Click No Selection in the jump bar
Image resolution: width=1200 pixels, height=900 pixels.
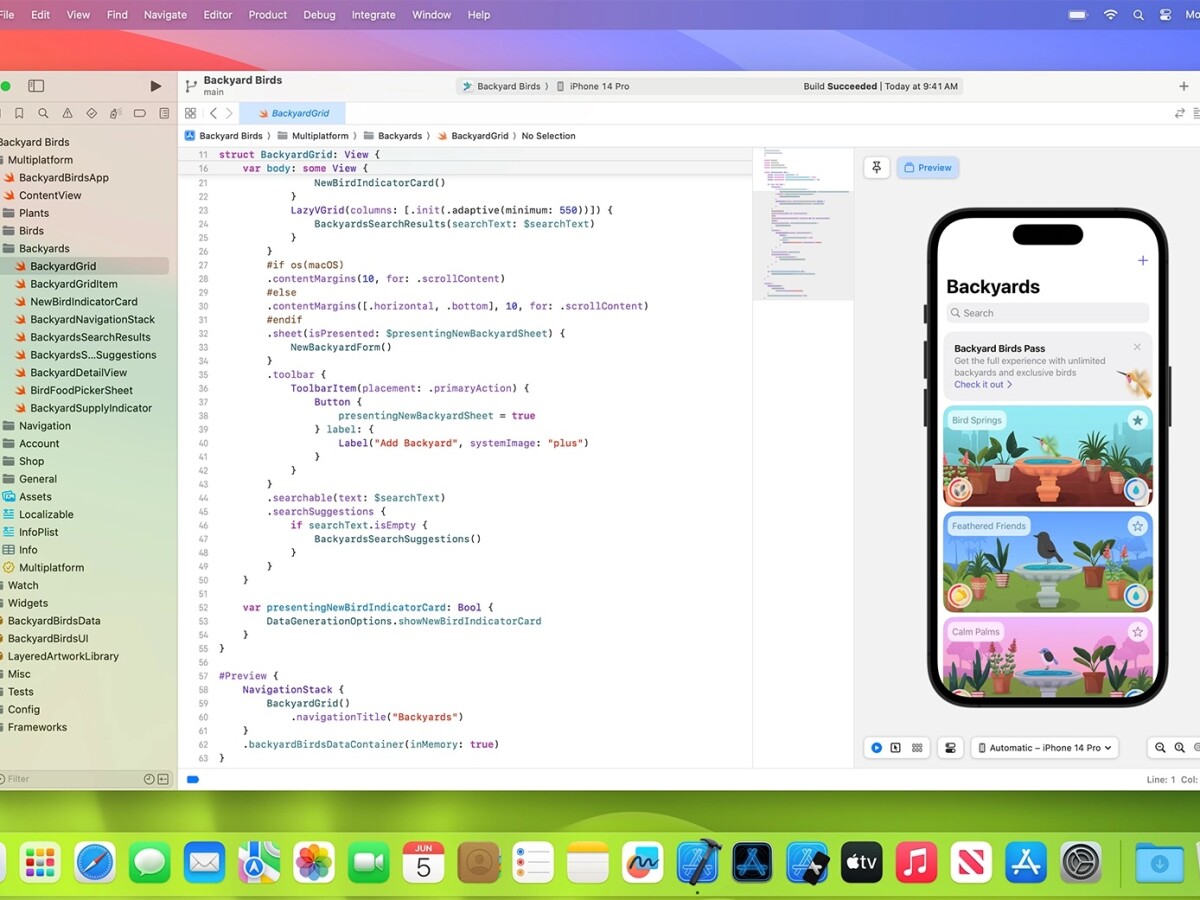pyautogui.click(x=548, y=136)
